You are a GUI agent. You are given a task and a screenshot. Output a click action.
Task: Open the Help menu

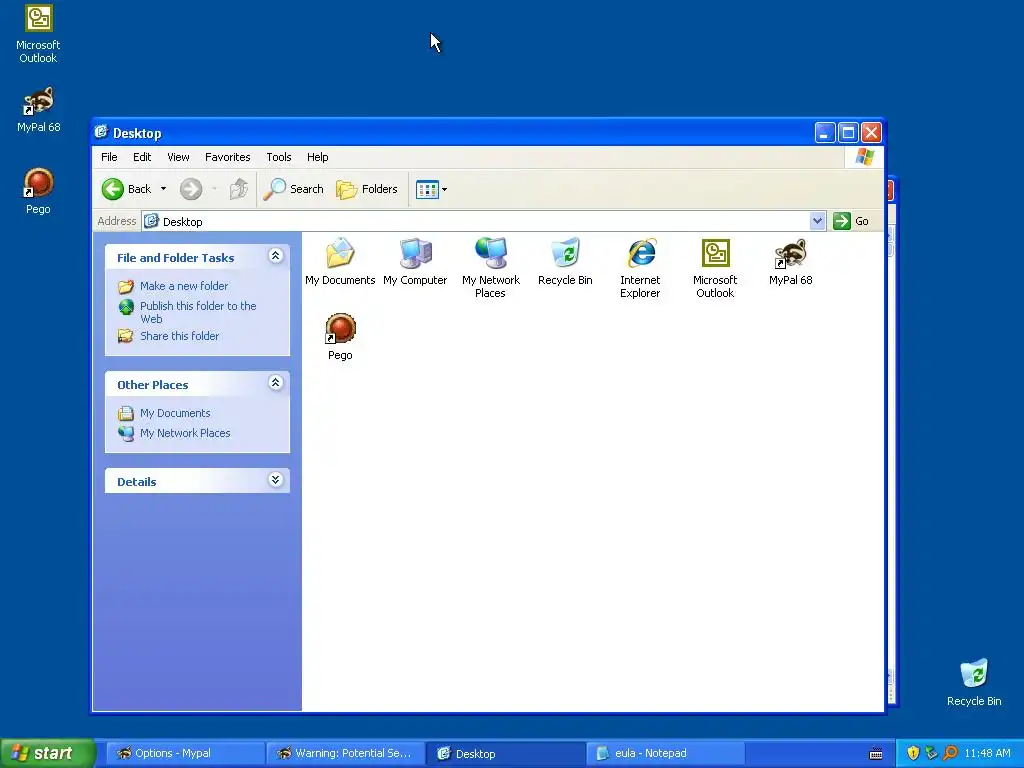click(x=317, y=157)
